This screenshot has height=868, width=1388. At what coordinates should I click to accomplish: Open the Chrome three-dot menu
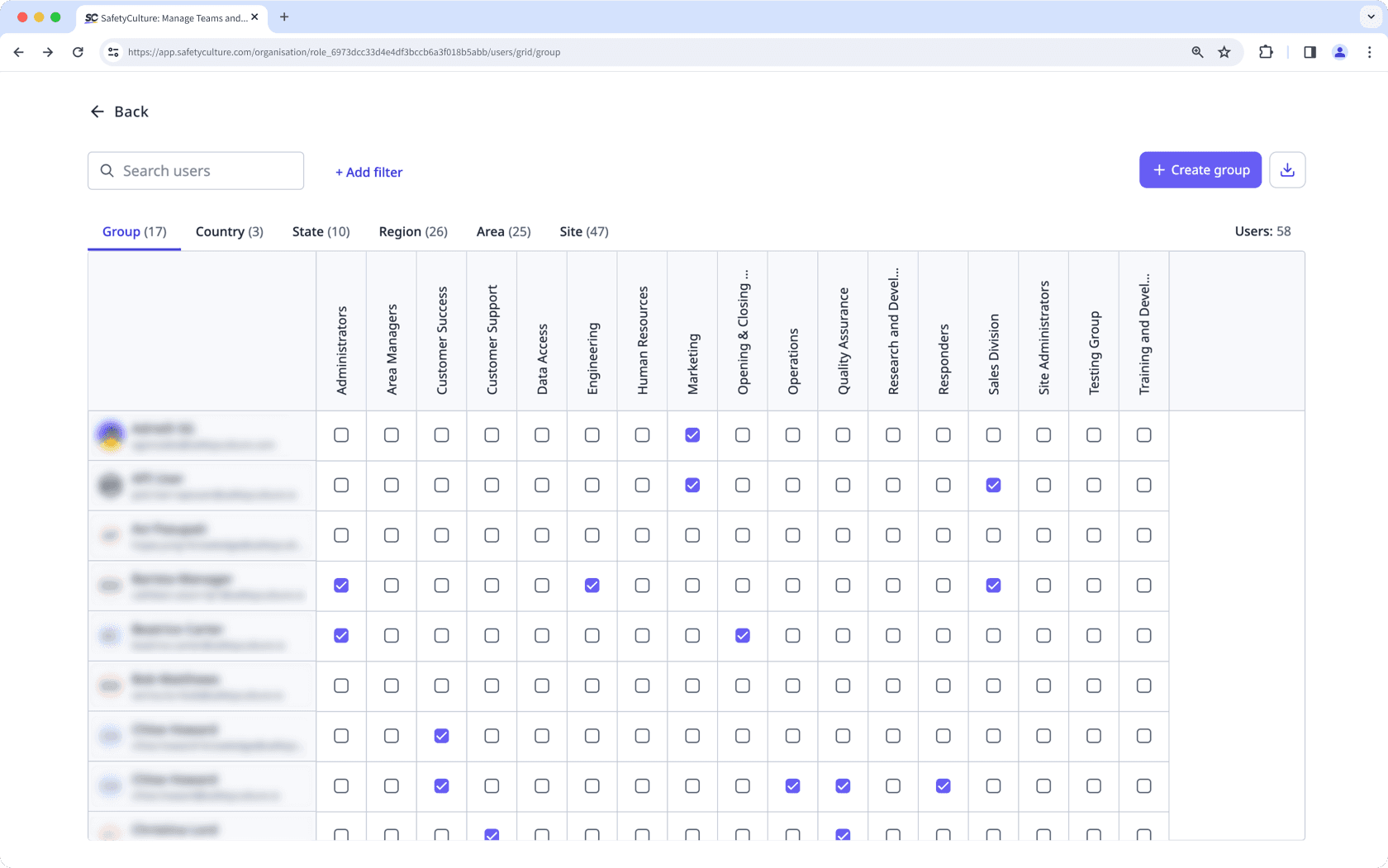click(x=1370, y=51)
